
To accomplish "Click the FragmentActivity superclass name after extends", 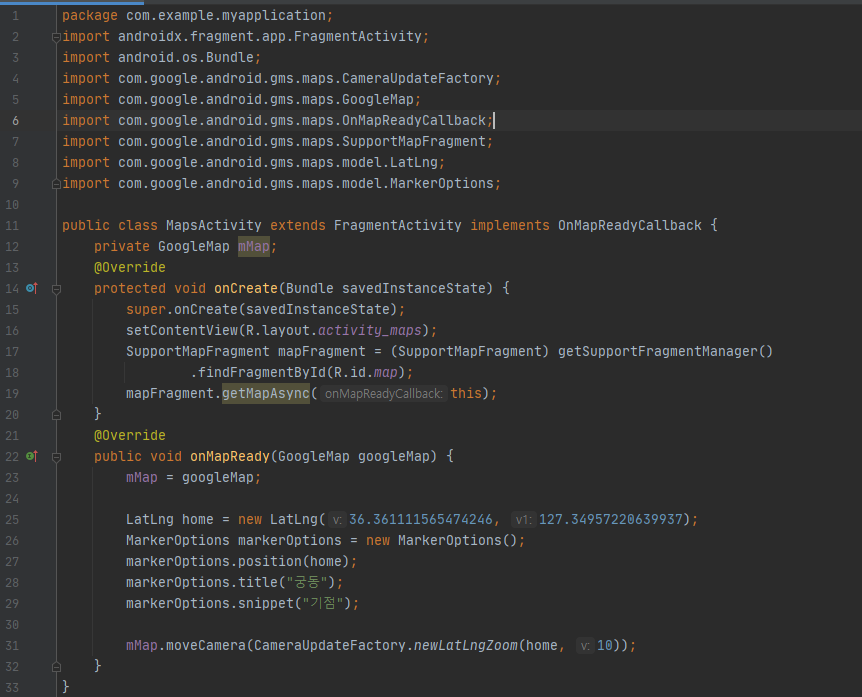I will [397, 225].
